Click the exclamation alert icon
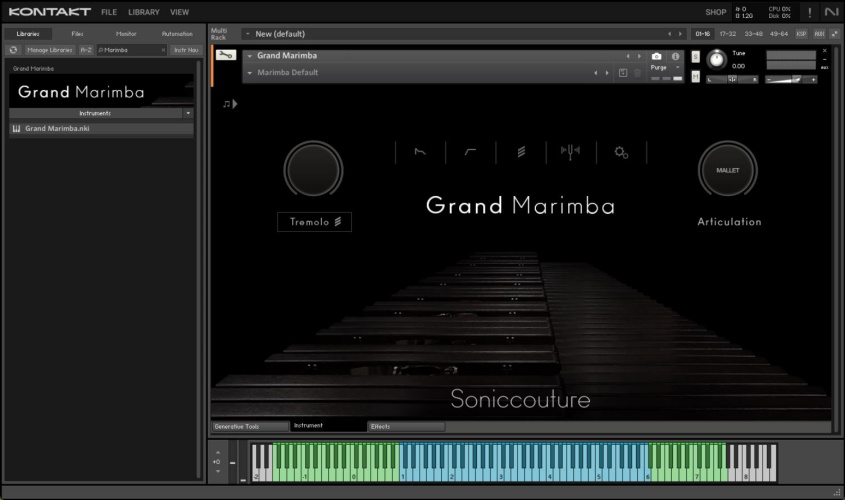Image resolution: width=845 pixels, height=500 pixels. [809, 12]
